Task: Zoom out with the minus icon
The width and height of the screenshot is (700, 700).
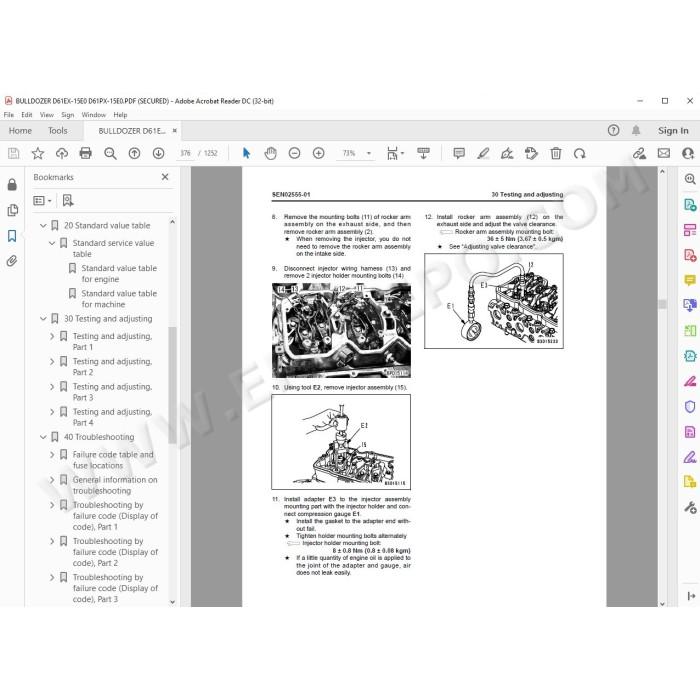Action: click(x=294, y=154)
